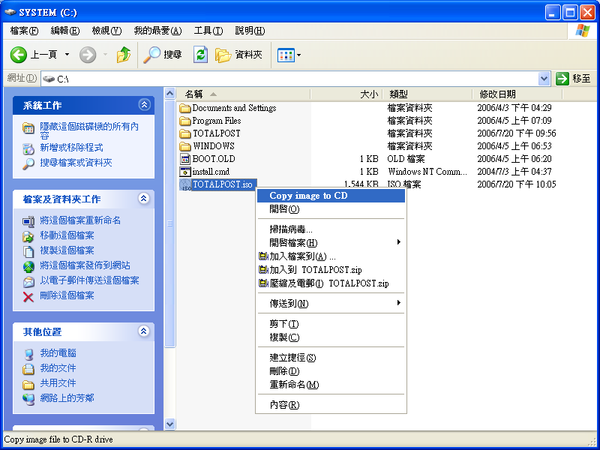This screenshot has width=600, height=450.
Task: Click the 移動這個檔案 link
Action: [67, 236]
